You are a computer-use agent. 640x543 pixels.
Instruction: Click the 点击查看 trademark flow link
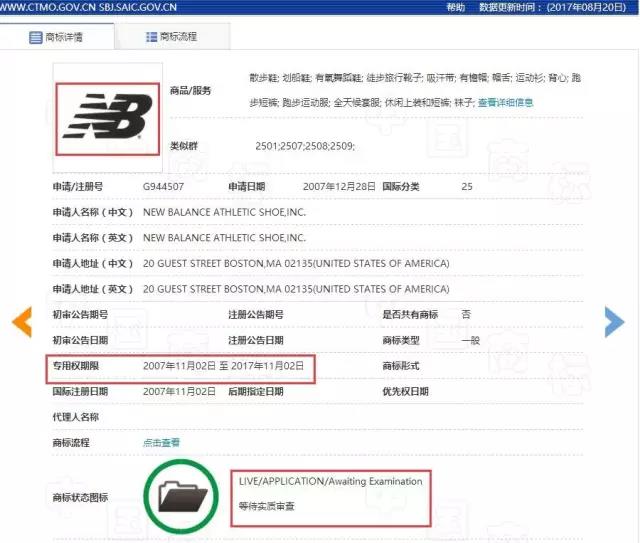point(161,442)
